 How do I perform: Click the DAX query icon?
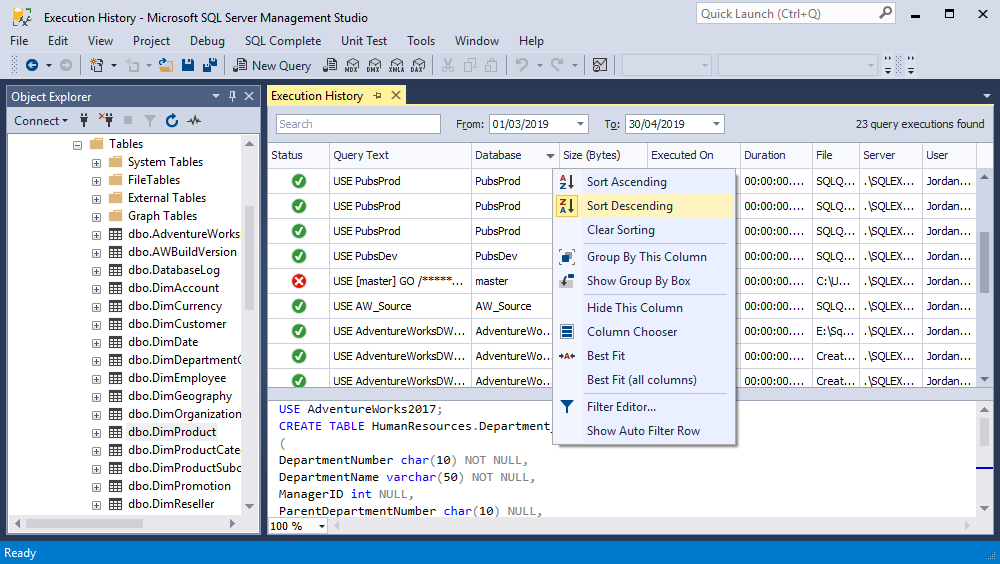coord(418,65)
